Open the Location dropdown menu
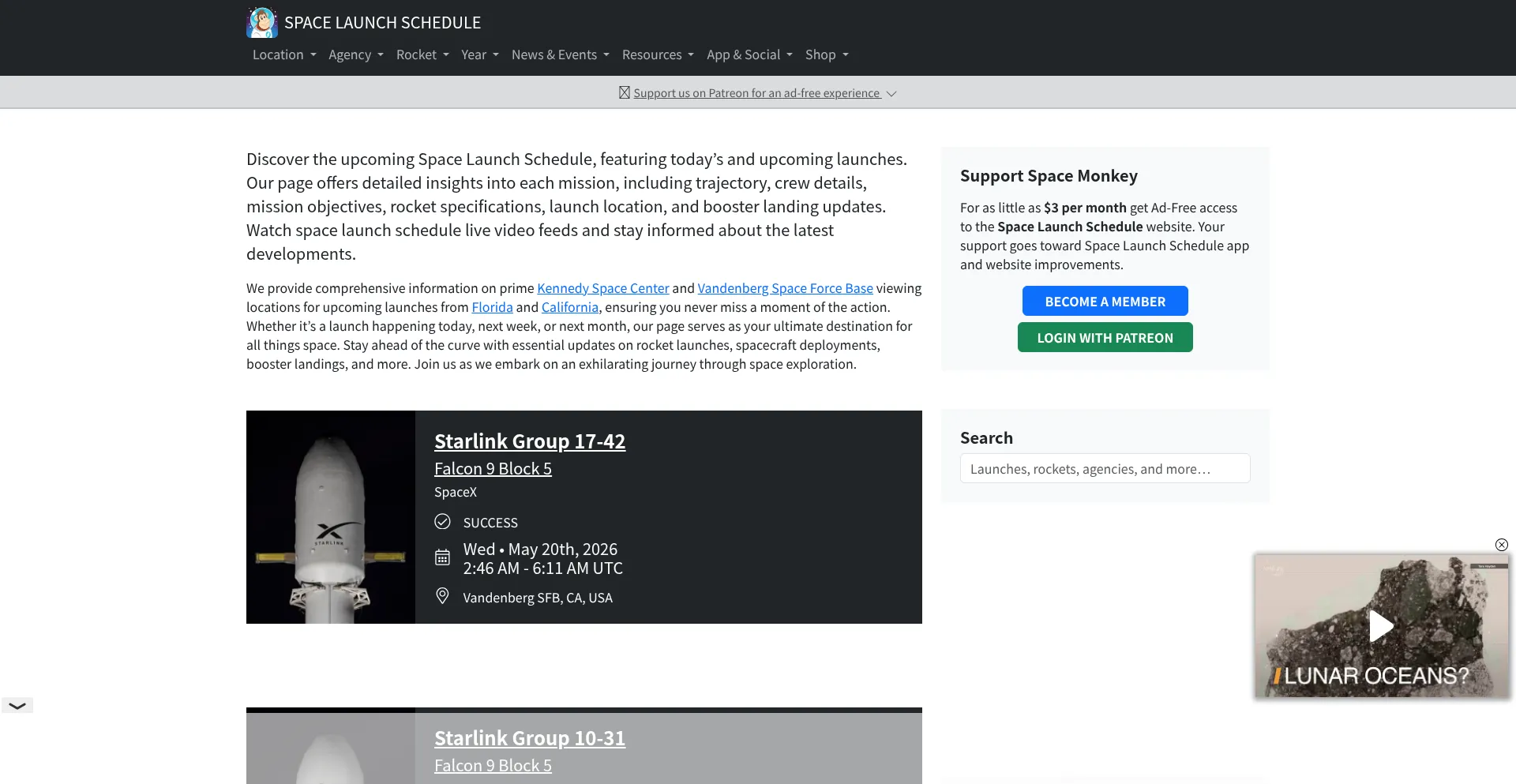Image resolution: width=1516 pixels, height=784 pixels. point(284,54)
